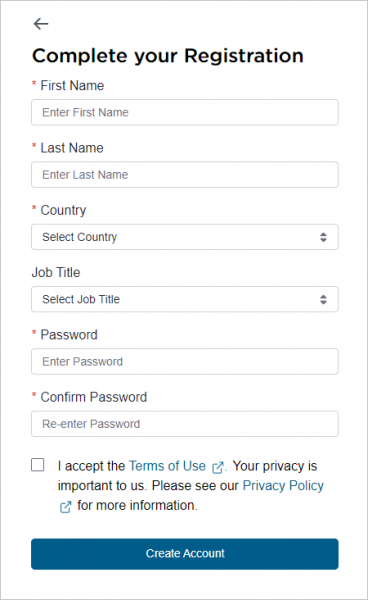Click the Create Account button
Image resolution: width=368 pixels, height=600 pixels.
tap(185, 554)
